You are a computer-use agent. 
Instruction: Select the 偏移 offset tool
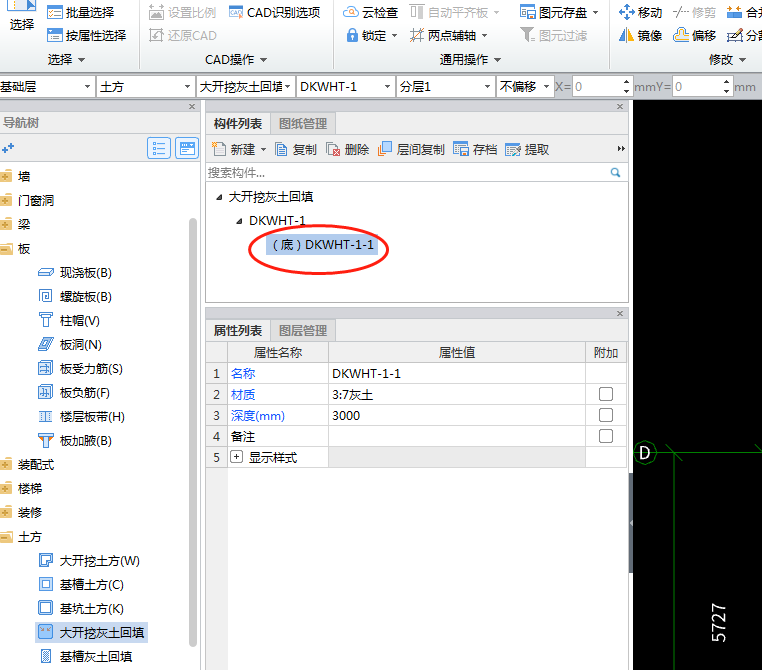point(694,35)
